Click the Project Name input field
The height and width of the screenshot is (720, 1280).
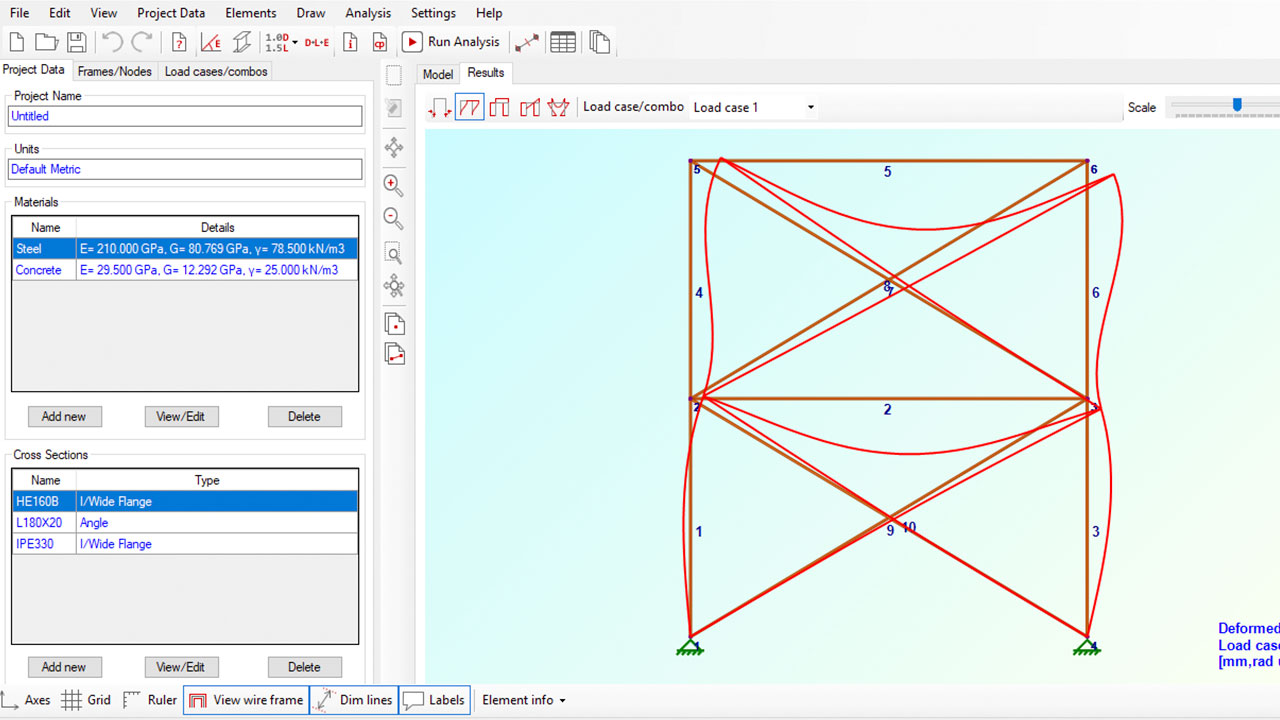click(185, 116)
